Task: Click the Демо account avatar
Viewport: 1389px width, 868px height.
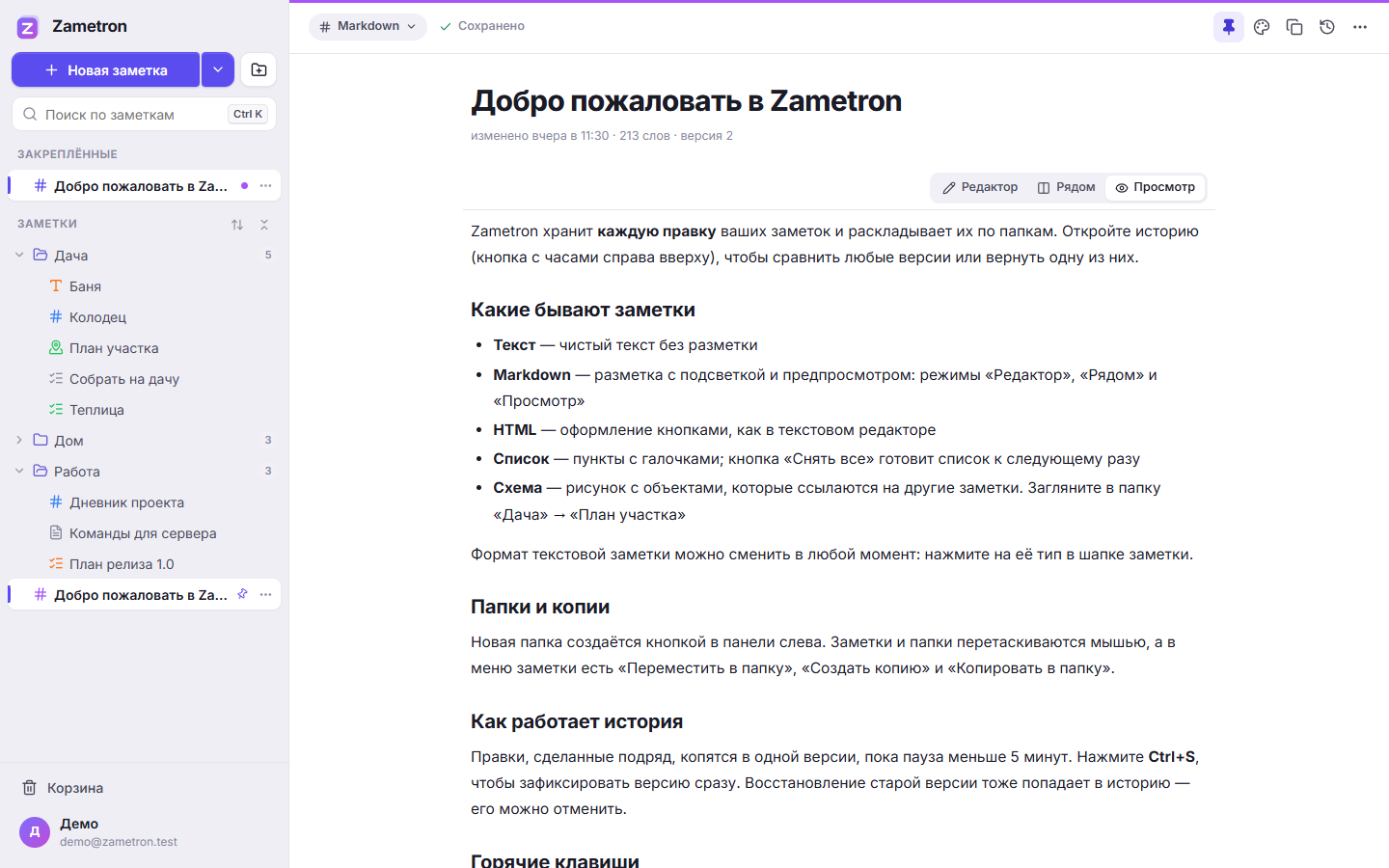Action: [35, 831]
